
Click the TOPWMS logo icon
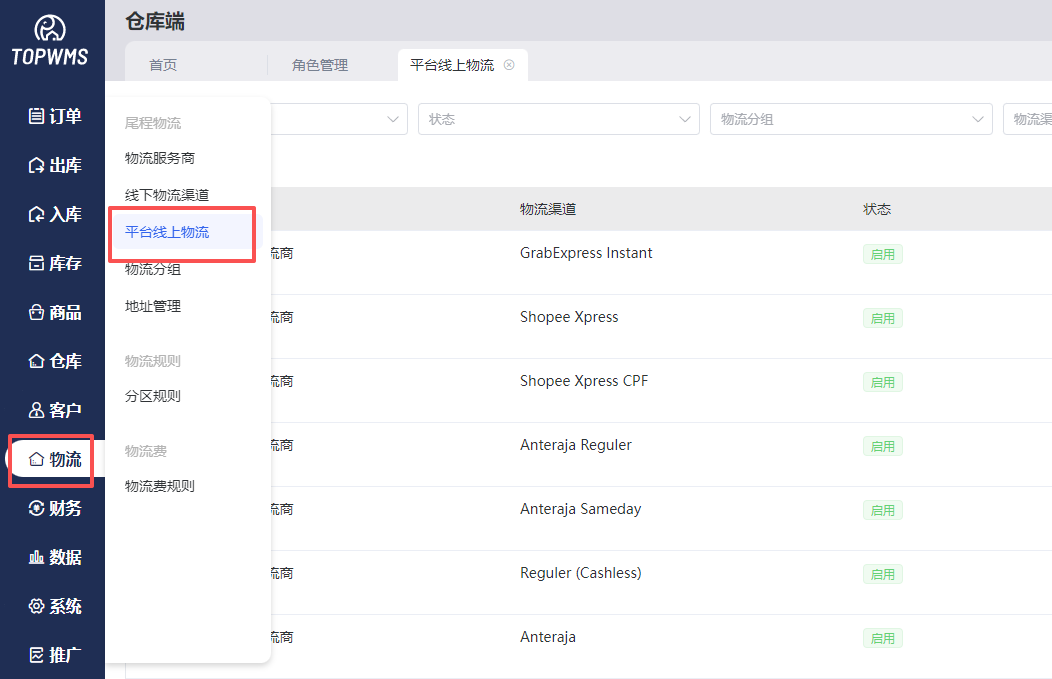click(x=50, y=29)
